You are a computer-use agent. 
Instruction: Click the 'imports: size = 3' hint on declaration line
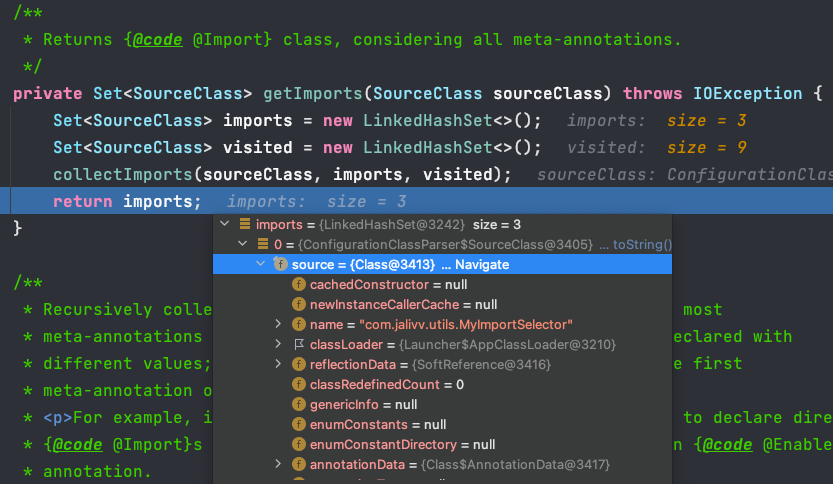[x=657, y=121]
